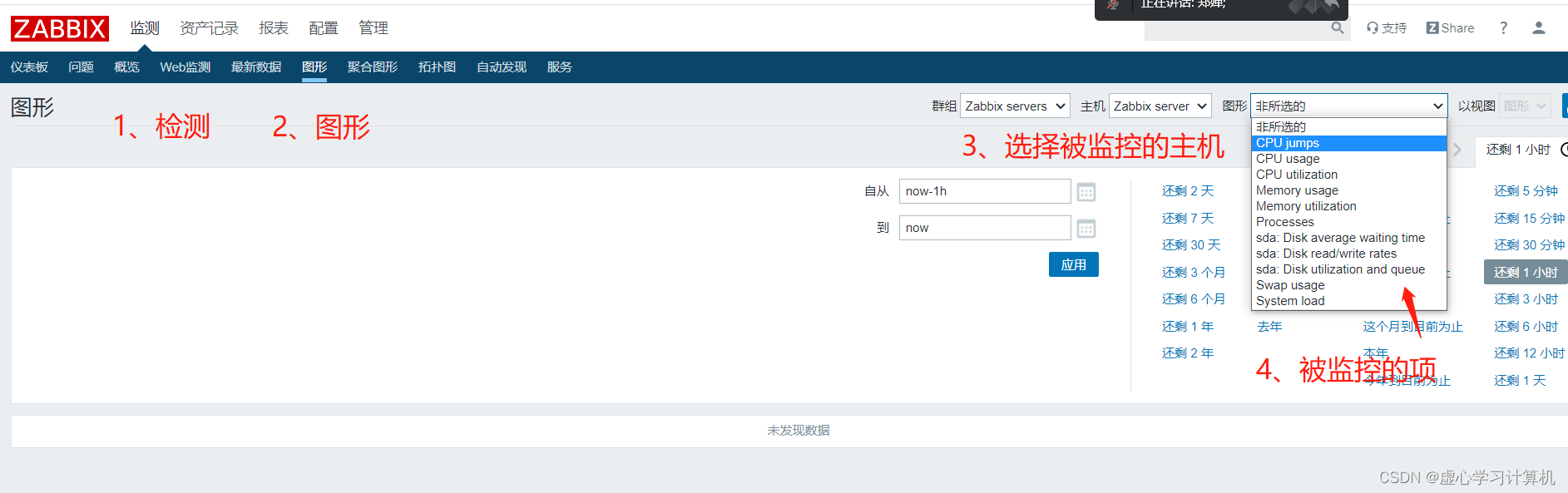Select 去年 time range
This screenshot has width=1568, height=493.
tap(1269, 327)
